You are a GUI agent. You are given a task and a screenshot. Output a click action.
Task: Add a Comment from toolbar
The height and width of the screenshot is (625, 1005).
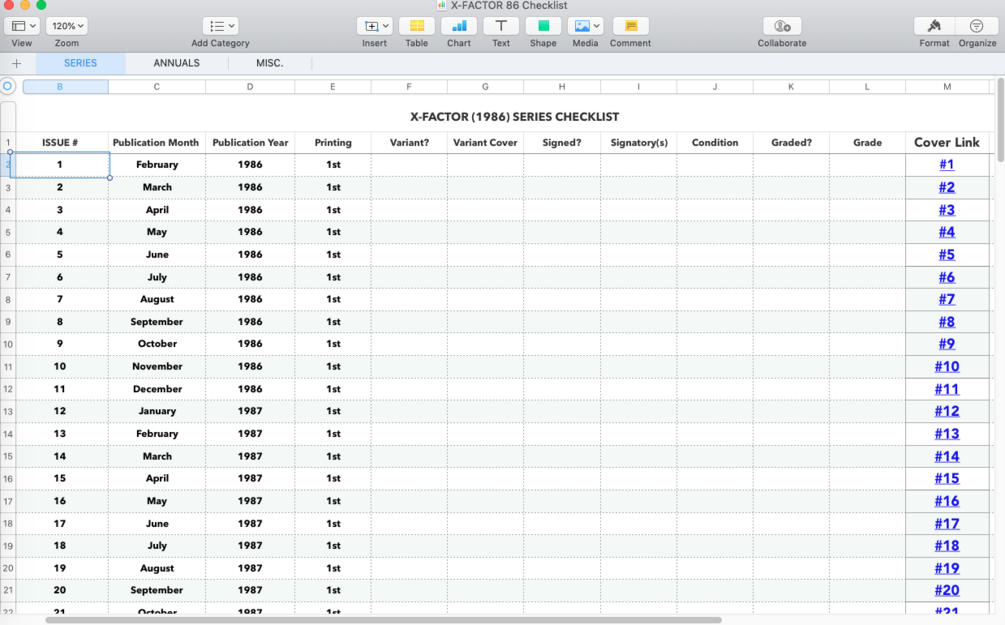631,26
